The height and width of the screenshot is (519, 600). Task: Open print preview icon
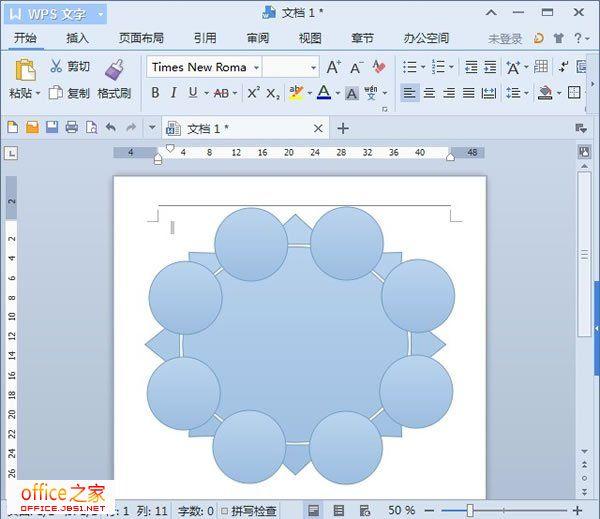point(91,127)
